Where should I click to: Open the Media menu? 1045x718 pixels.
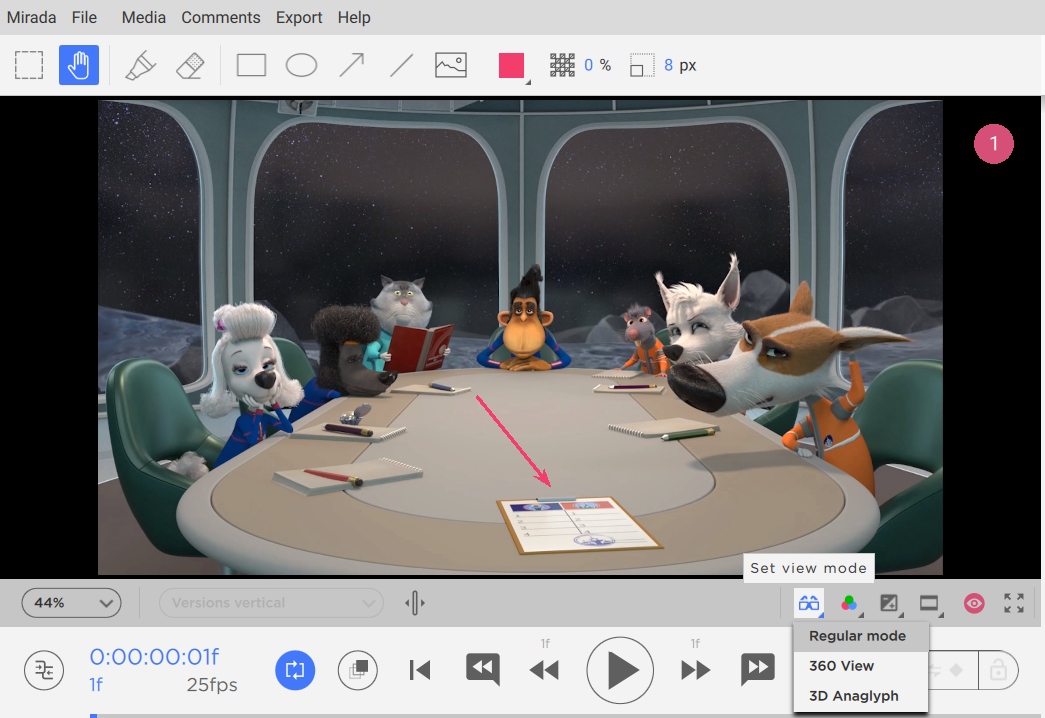pyautogui.click(x=144, y=17)
